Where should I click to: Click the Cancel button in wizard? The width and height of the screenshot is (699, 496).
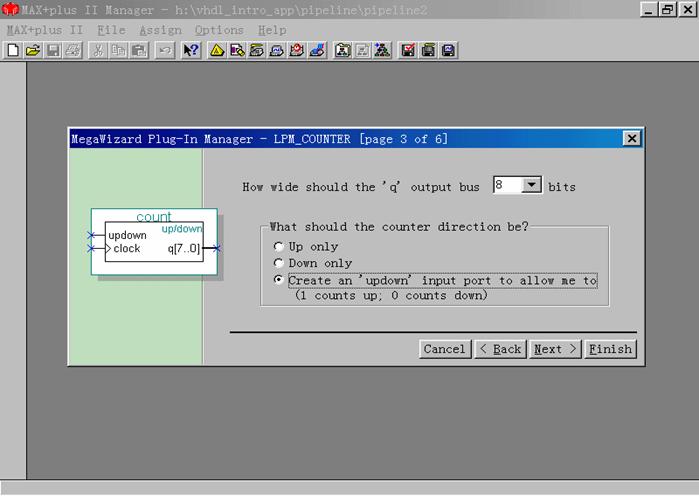[x=445, y=349]
